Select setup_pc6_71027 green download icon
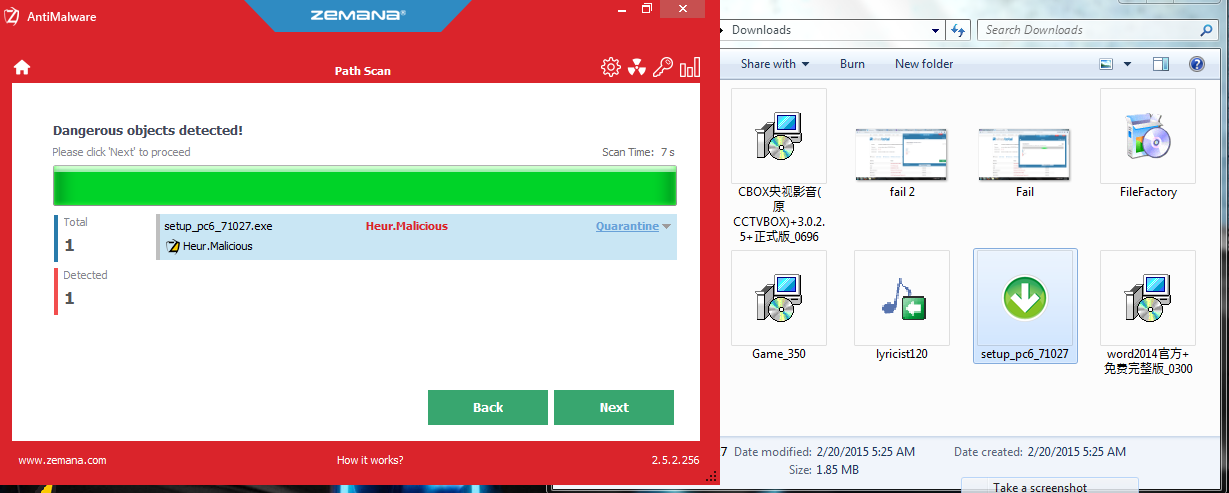The width and height of the screenshot is (1229, 493). tap(1025, 297)
